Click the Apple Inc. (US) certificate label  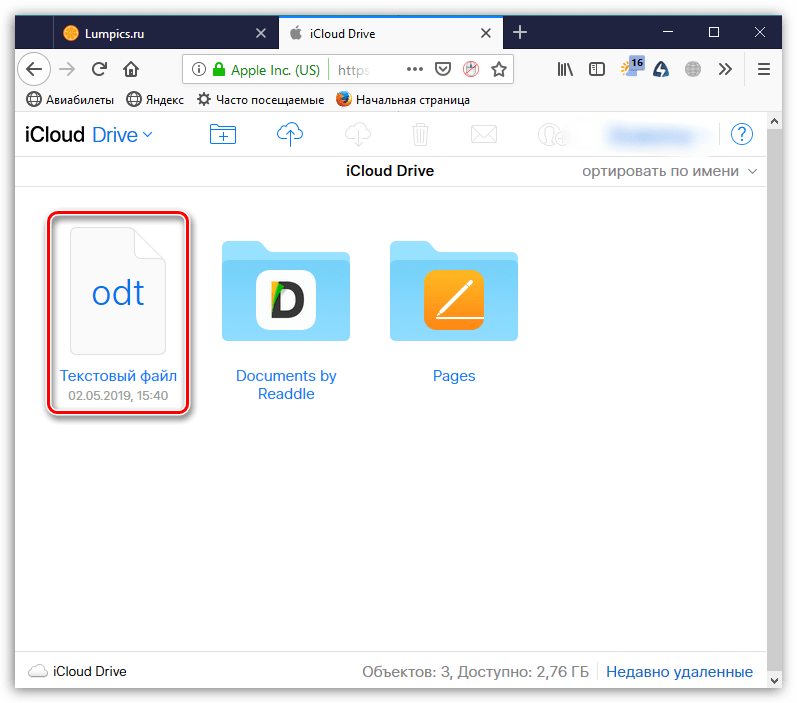[x=275, y=70]
